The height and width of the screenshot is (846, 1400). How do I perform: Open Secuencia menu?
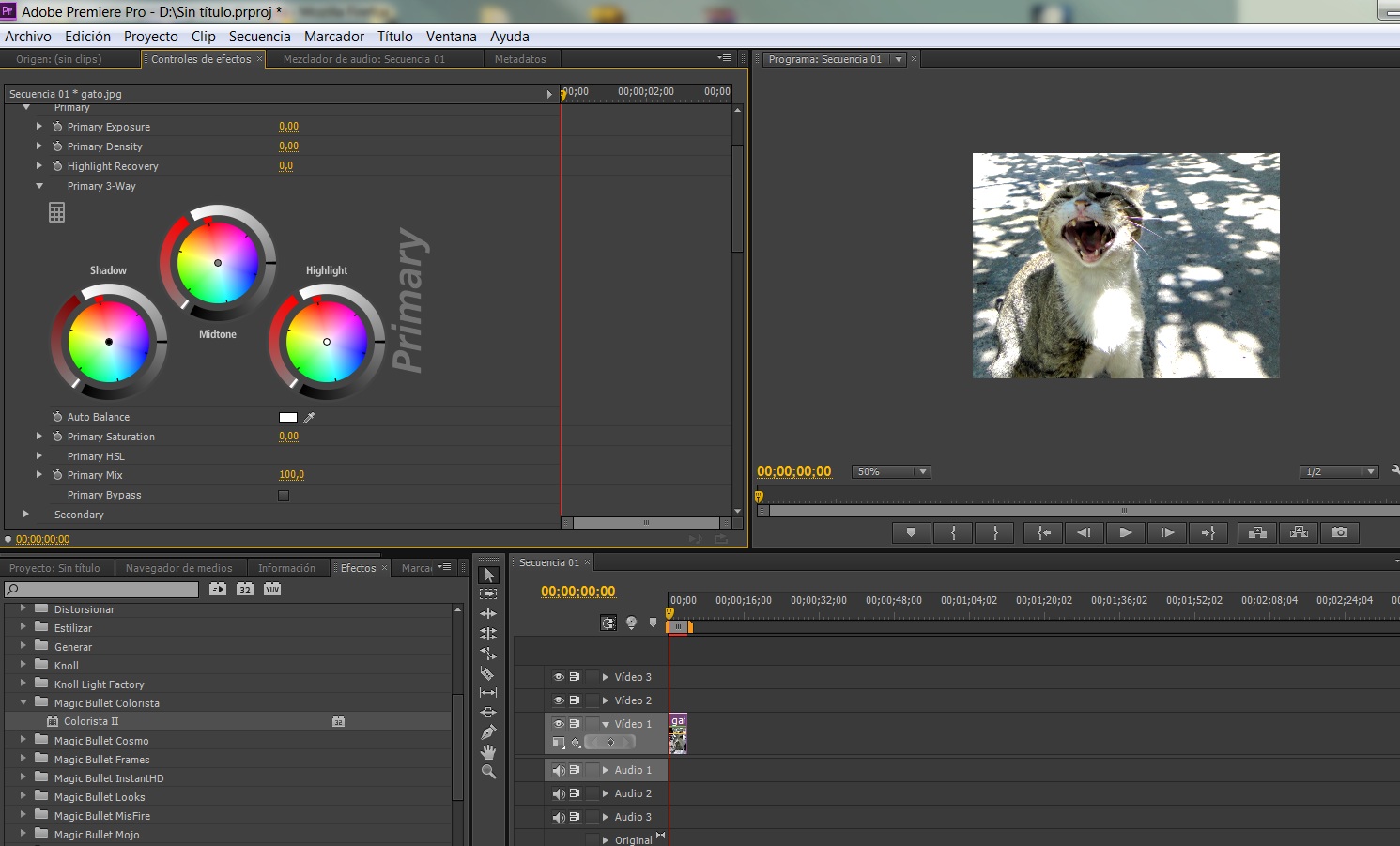pyautogui.click(x=260, y=37)
